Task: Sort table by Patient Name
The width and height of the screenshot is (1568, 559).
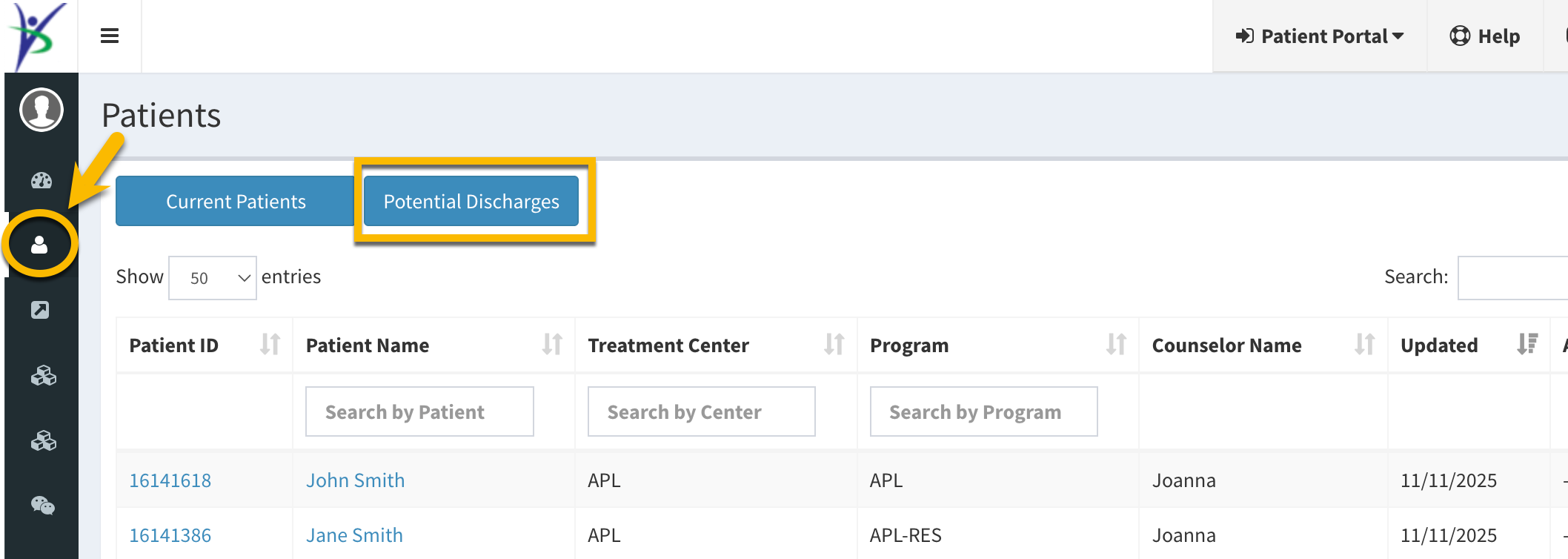Action: tap(552, 345)
